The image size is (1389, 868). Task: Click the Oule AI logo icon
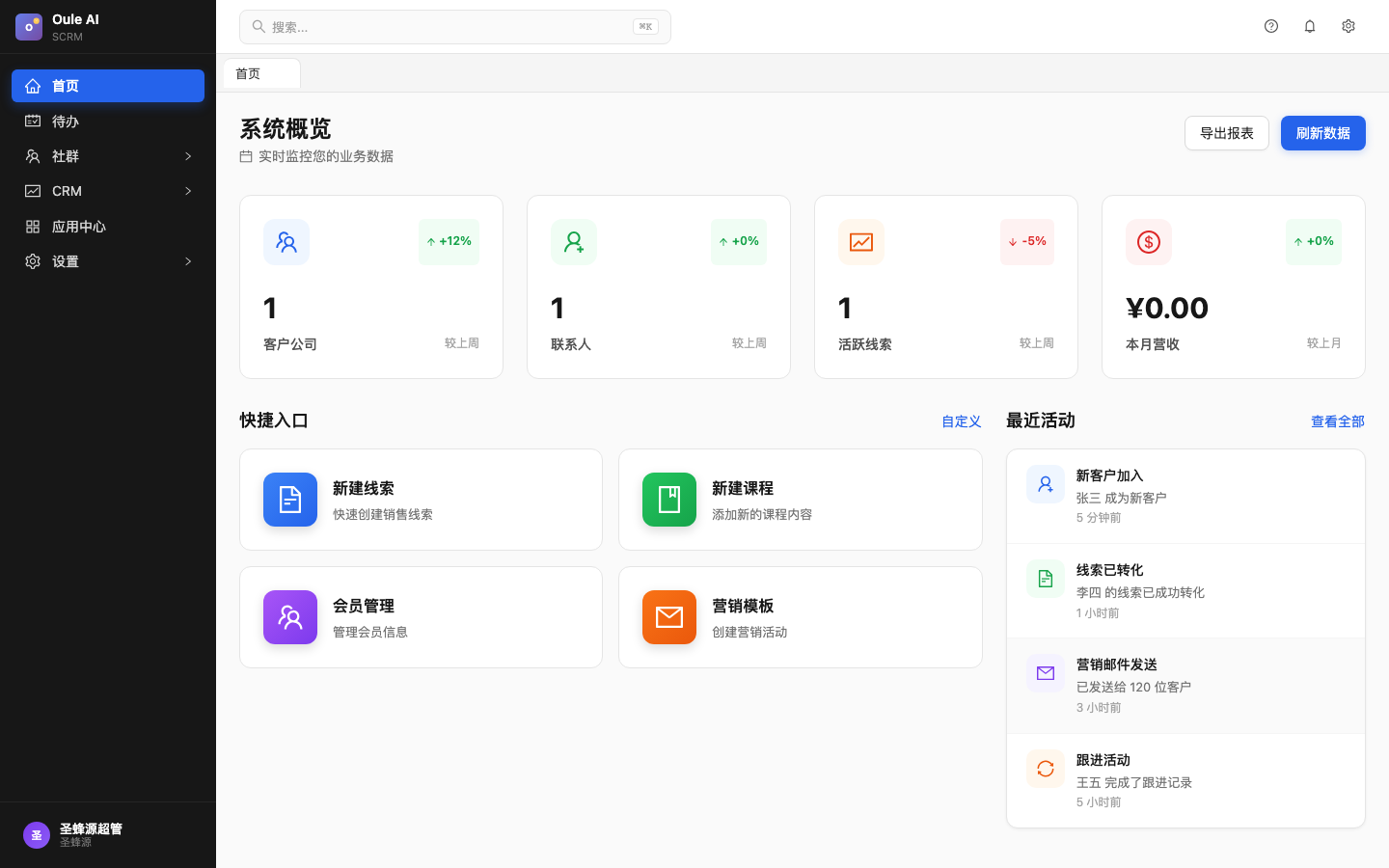pyautogui.click(x=29, y=27)
